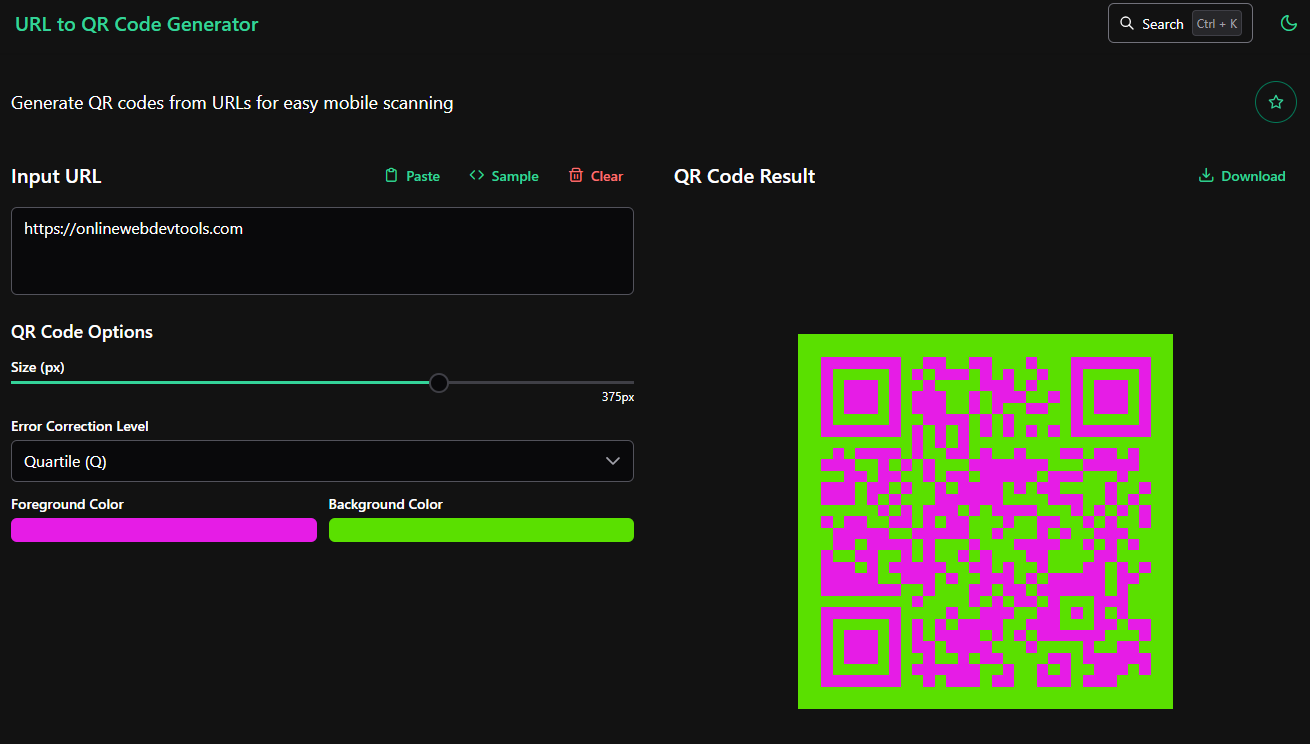This screenshot has height=744, width=1310.
Task: Click the QR Code Options heading
Action: click(x=82, y=332)
